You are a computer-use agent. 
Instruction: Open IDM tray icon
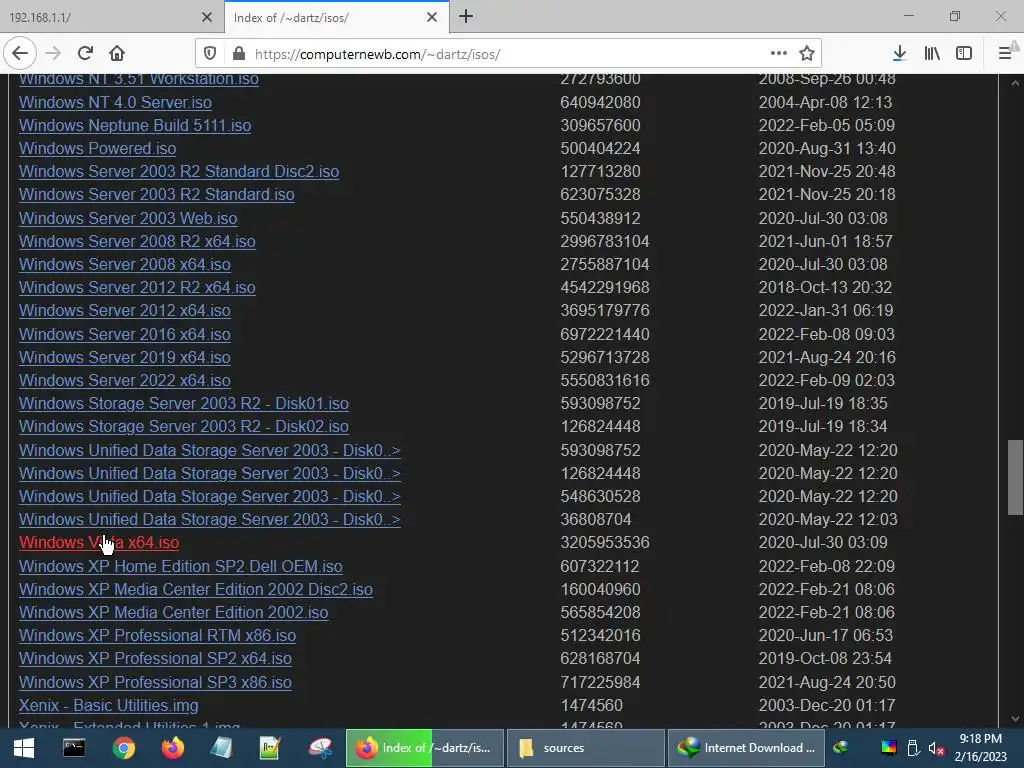pyautogui.click(x=841, y=748)
